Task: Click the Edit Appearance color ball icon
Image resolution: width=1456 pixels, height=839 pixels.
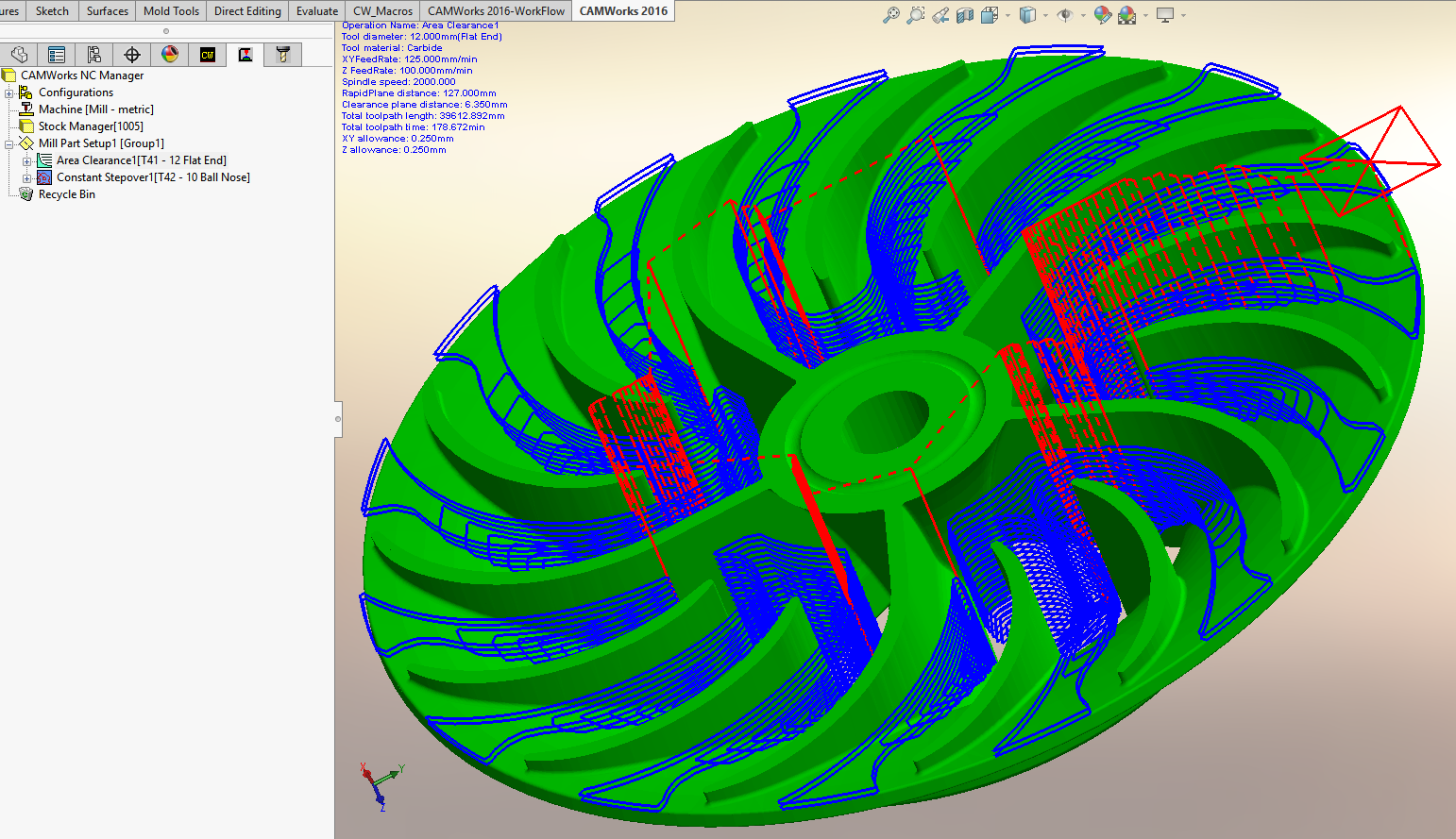Action: 1102,15
